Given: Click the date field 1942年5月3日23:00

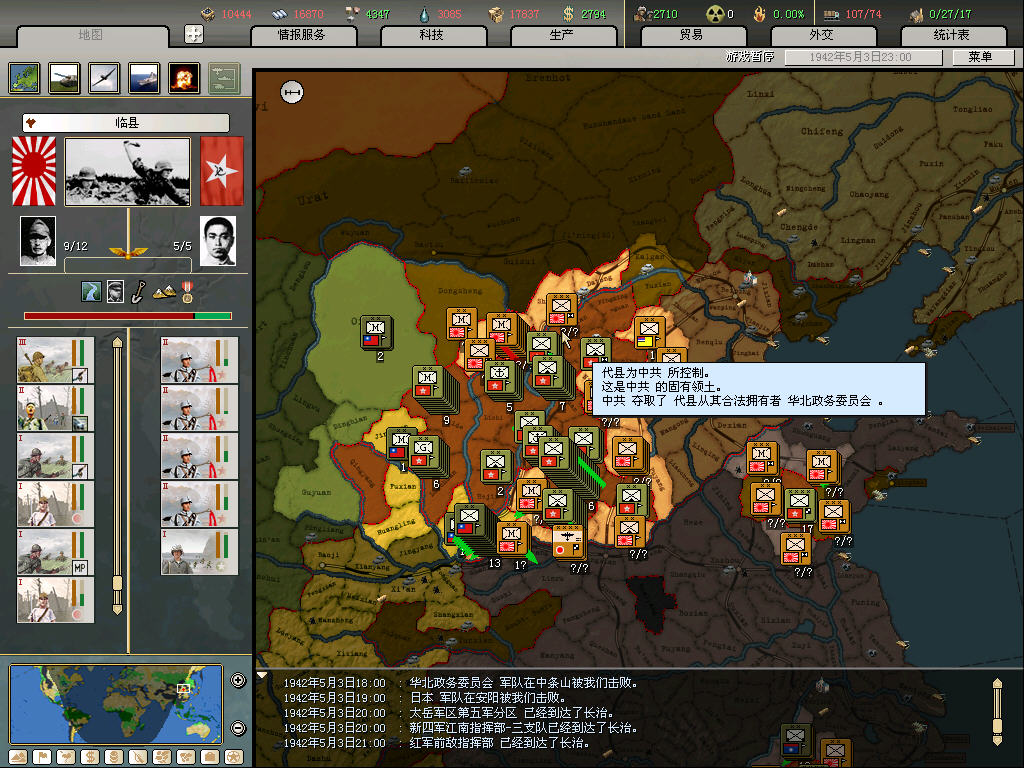Looking at the screenshot, I should 863,57.
